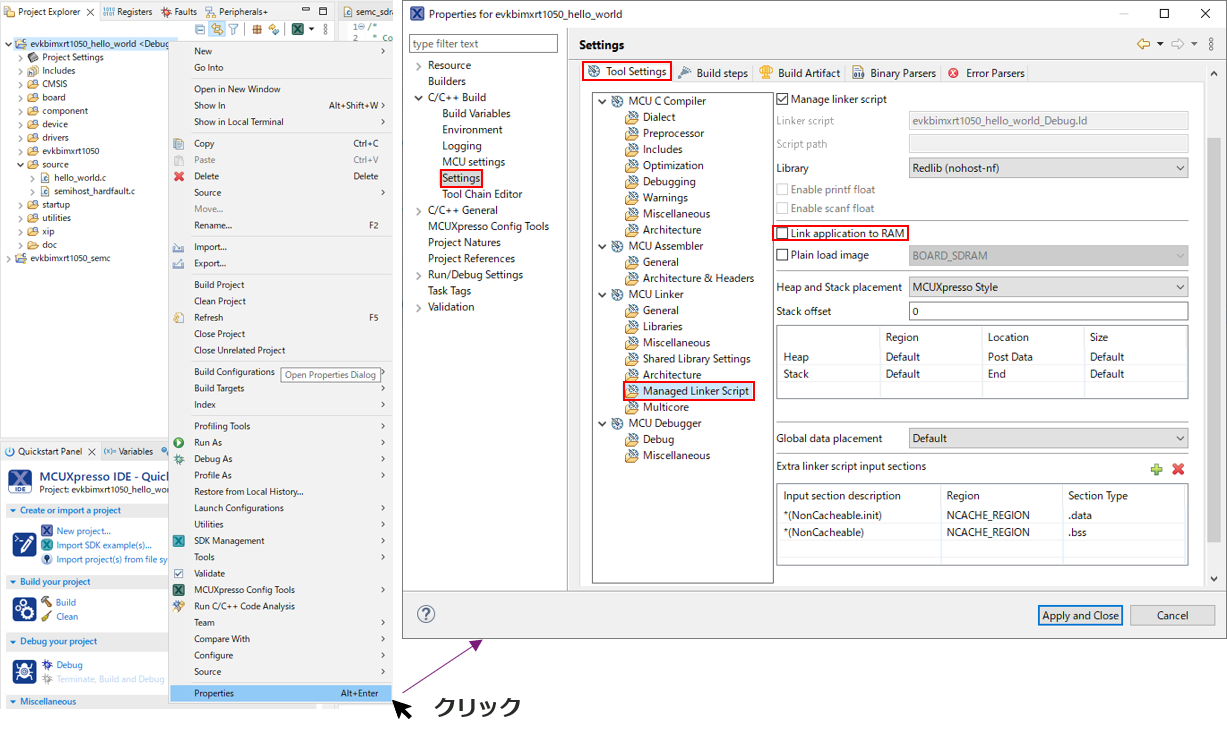The width and height of the screenshot is (1227, 738).
Task: Click the help question mark icon
Action: point(426,614)
